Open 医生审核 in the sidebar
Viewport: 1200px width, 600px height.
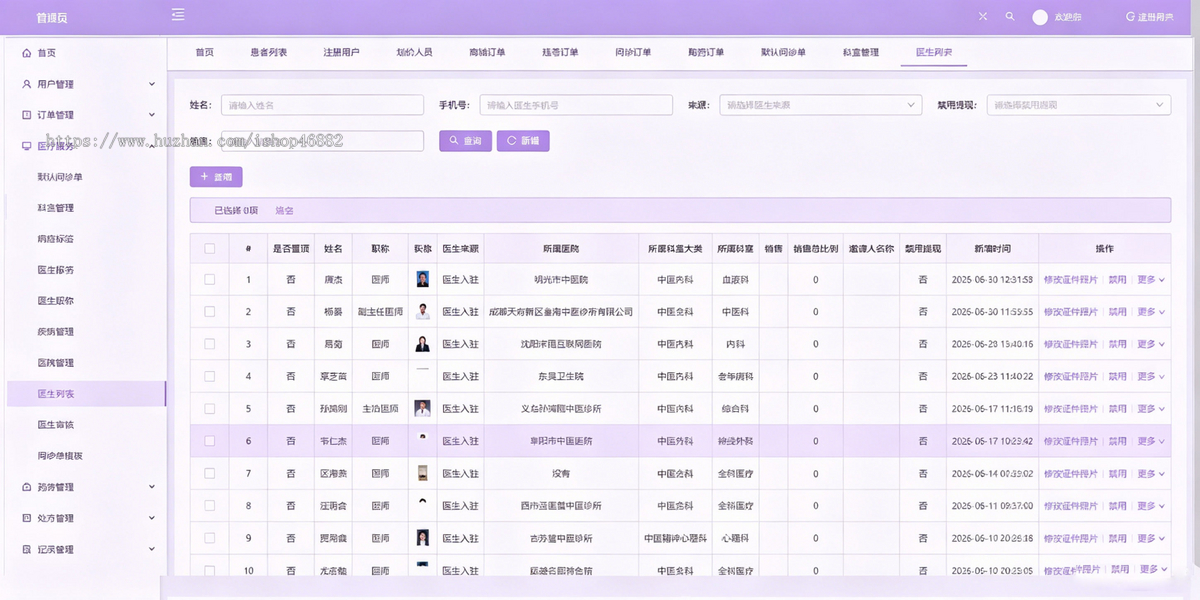pyautogui.click(x=55, y=425)
